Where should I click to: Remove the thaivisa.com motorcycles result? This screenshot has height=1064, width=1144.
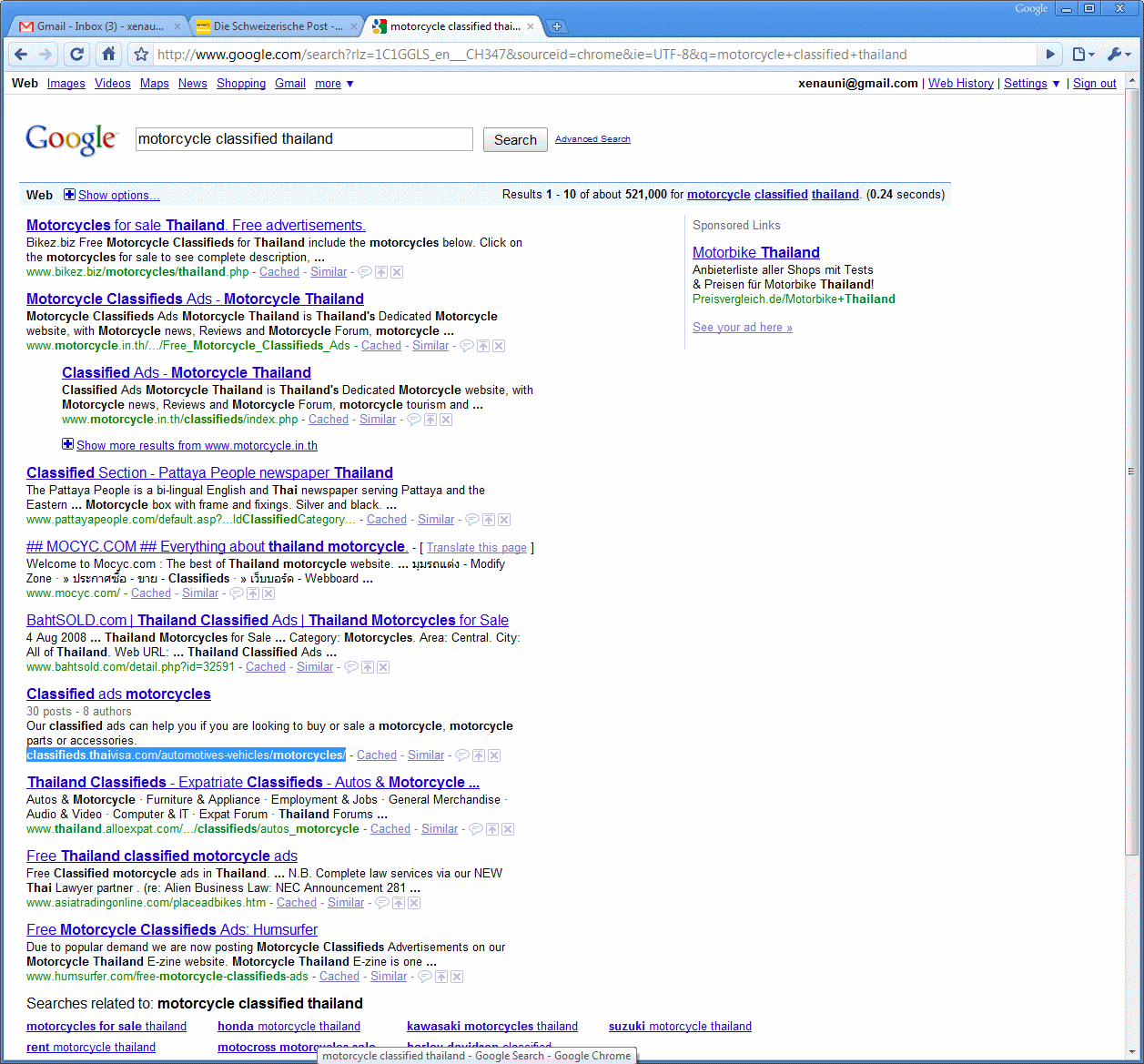point(494,755)
